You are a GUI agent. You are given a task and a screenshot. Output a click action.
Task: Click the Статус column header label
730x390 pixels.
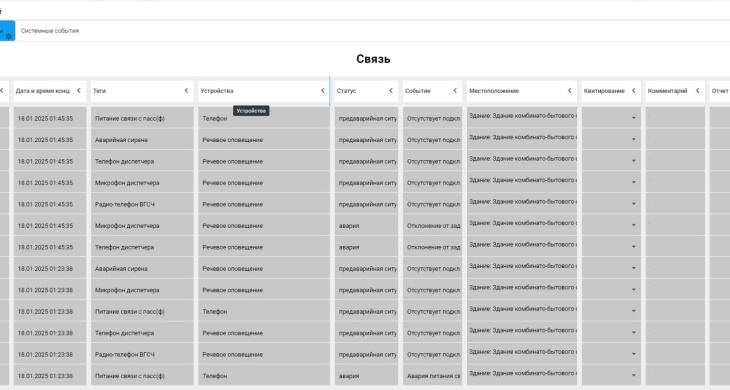click(x=346, y=91)
